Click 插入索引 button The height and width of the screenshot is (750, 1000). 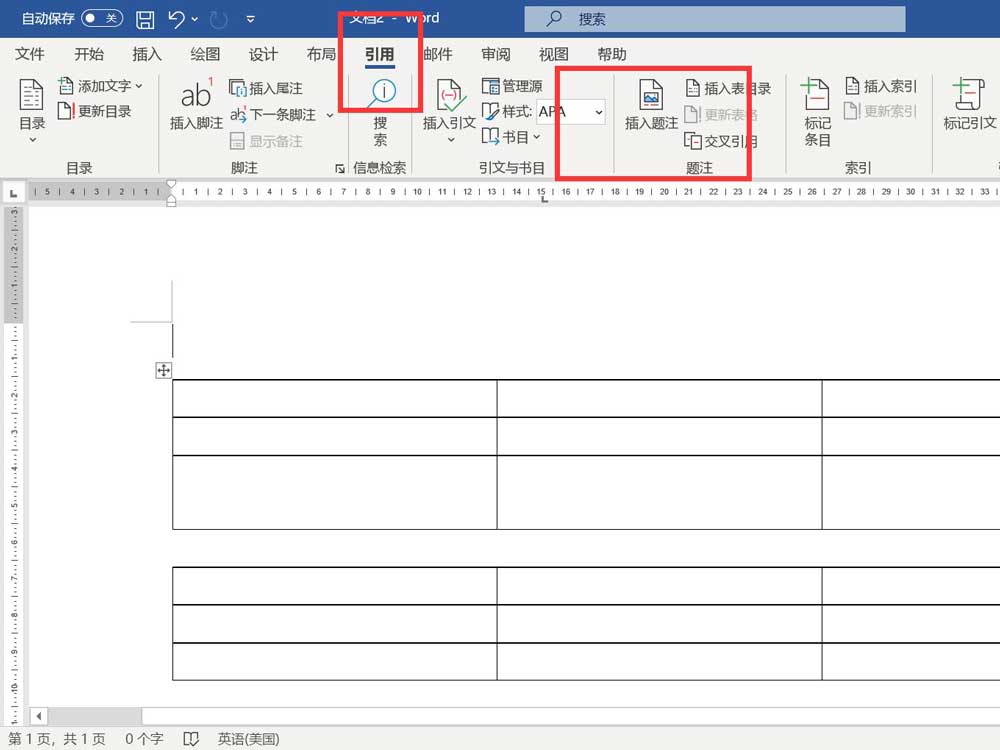[x=881, y=85]
